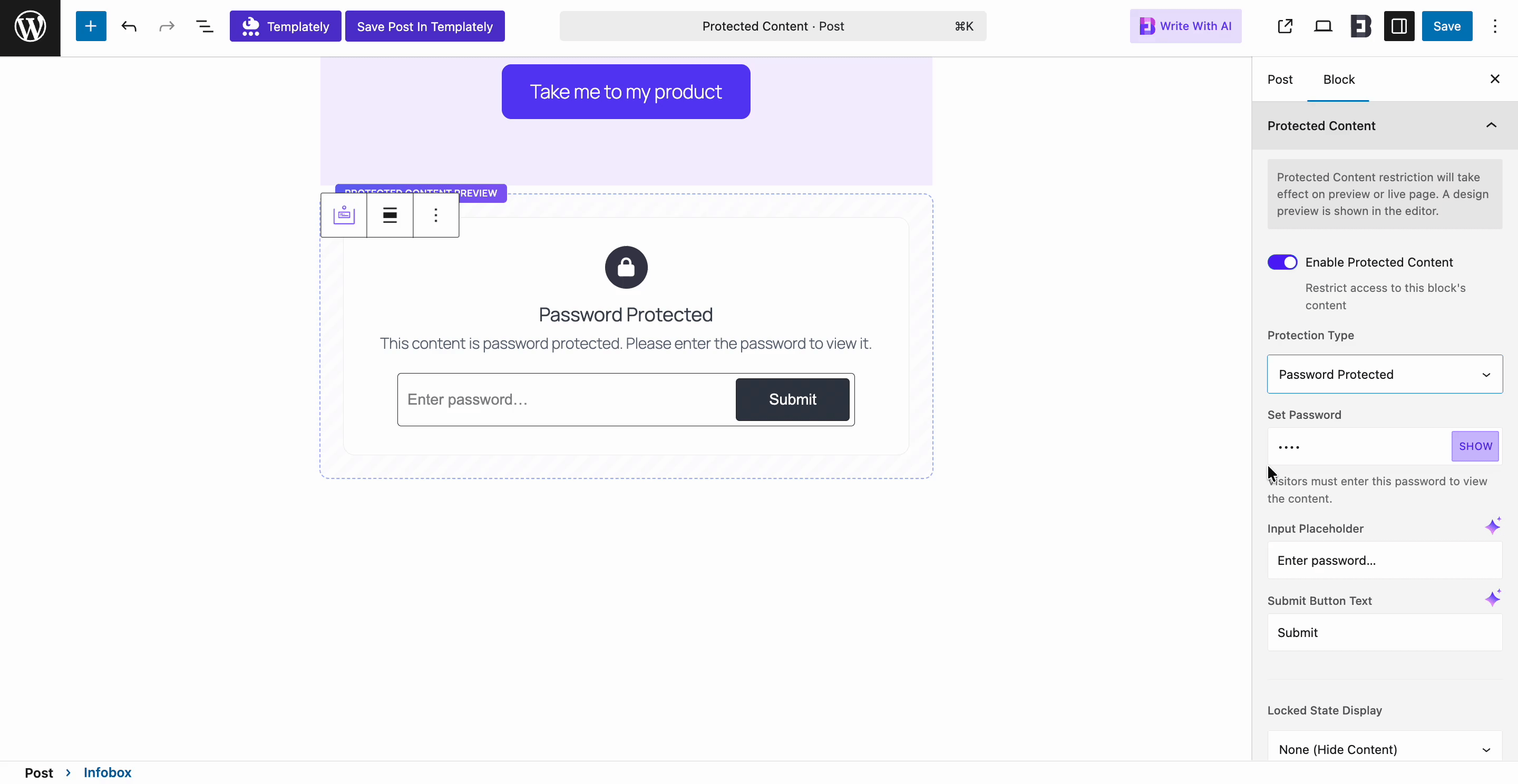Click the WordPress logo to exit editor
Viewport: 1518px width, 784px height.
pyautogui.click(x=30, y=27)
